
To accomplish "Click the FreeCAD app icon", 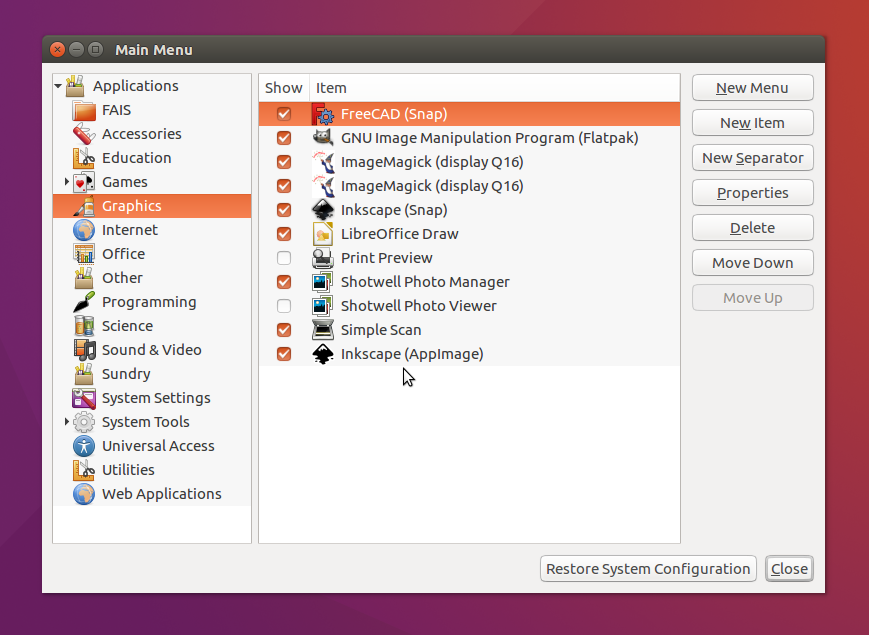I will [323, 114].
